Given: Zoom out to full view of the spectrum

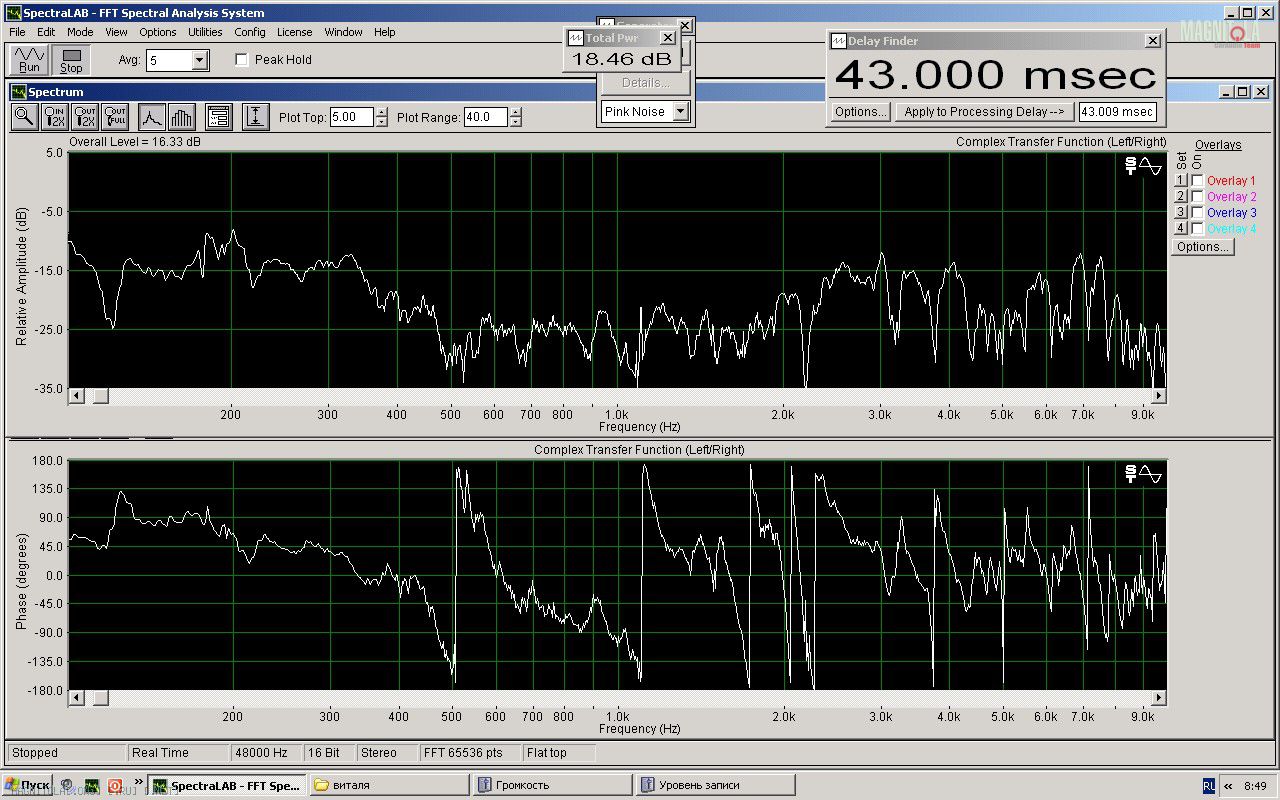Looking at the screenshot, I should (x=115, y=117).
